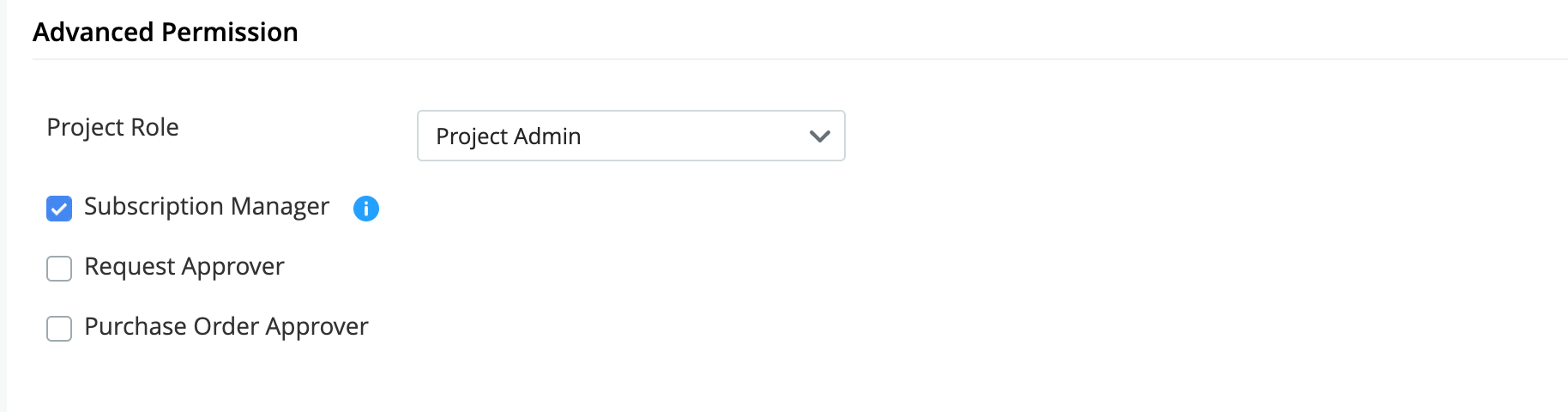Screen dimensions: 1568x412
Task: Select the empty box beside Purchase Order Approver
Action: [x=59, y=329]
